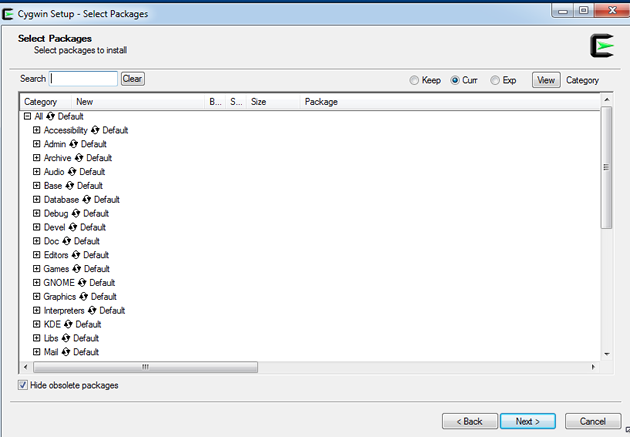The height and width of the screenshot is (437, 630).
Task: Click the Default label next to Devel
Action: click(x=93, y=227)
